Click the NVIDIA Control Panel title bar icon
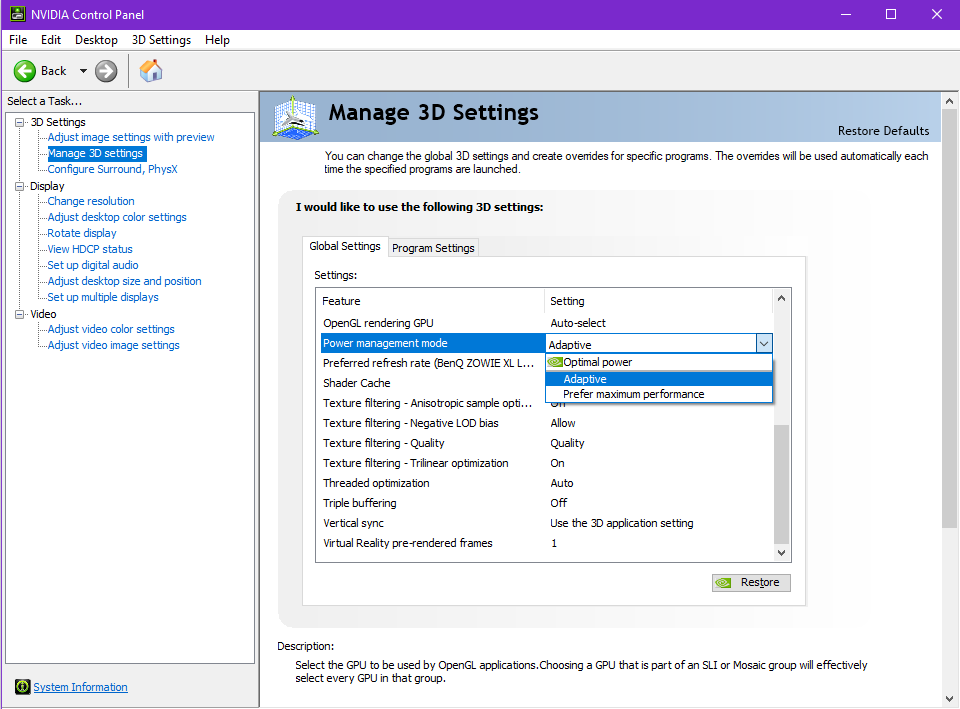 18,14
